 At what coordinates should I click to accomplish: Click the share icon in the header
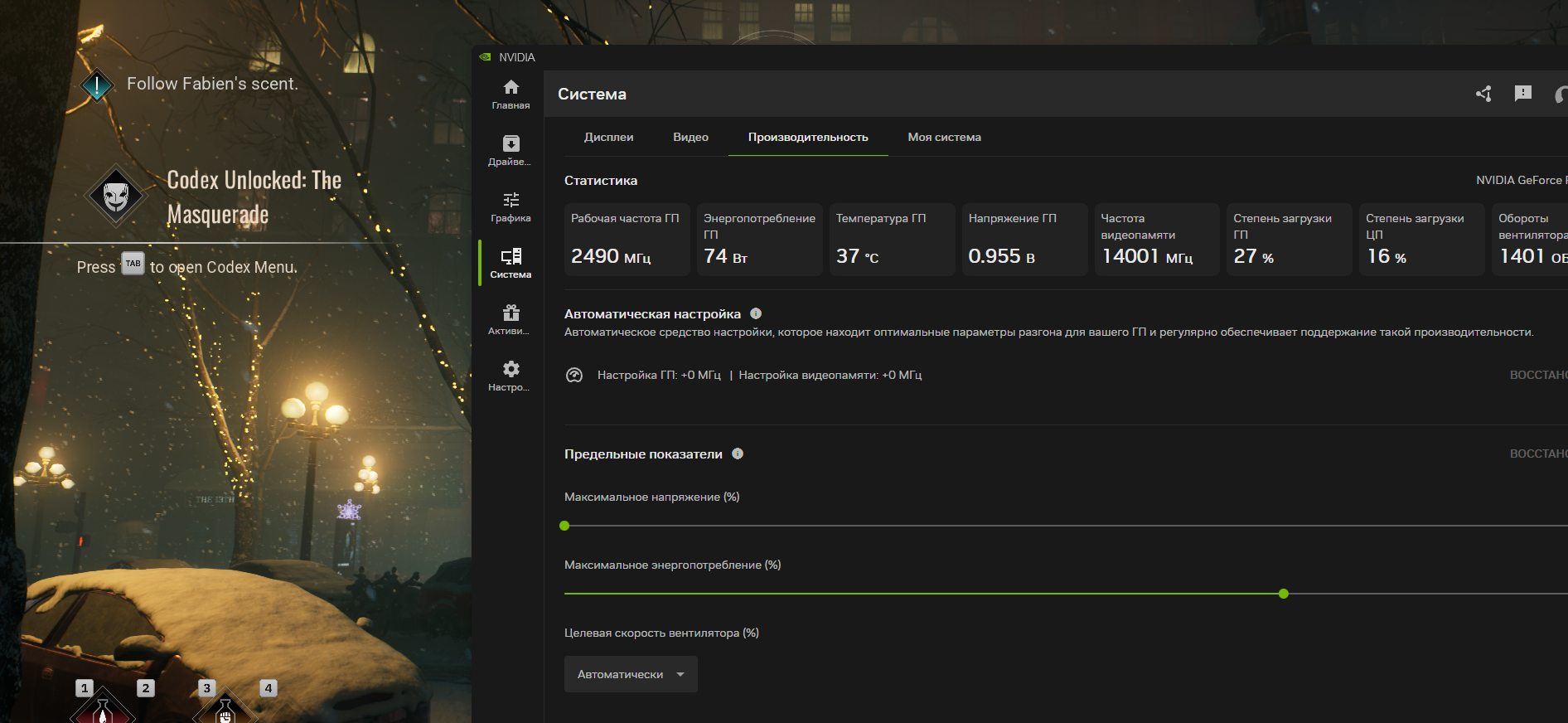click(1483, 94)
